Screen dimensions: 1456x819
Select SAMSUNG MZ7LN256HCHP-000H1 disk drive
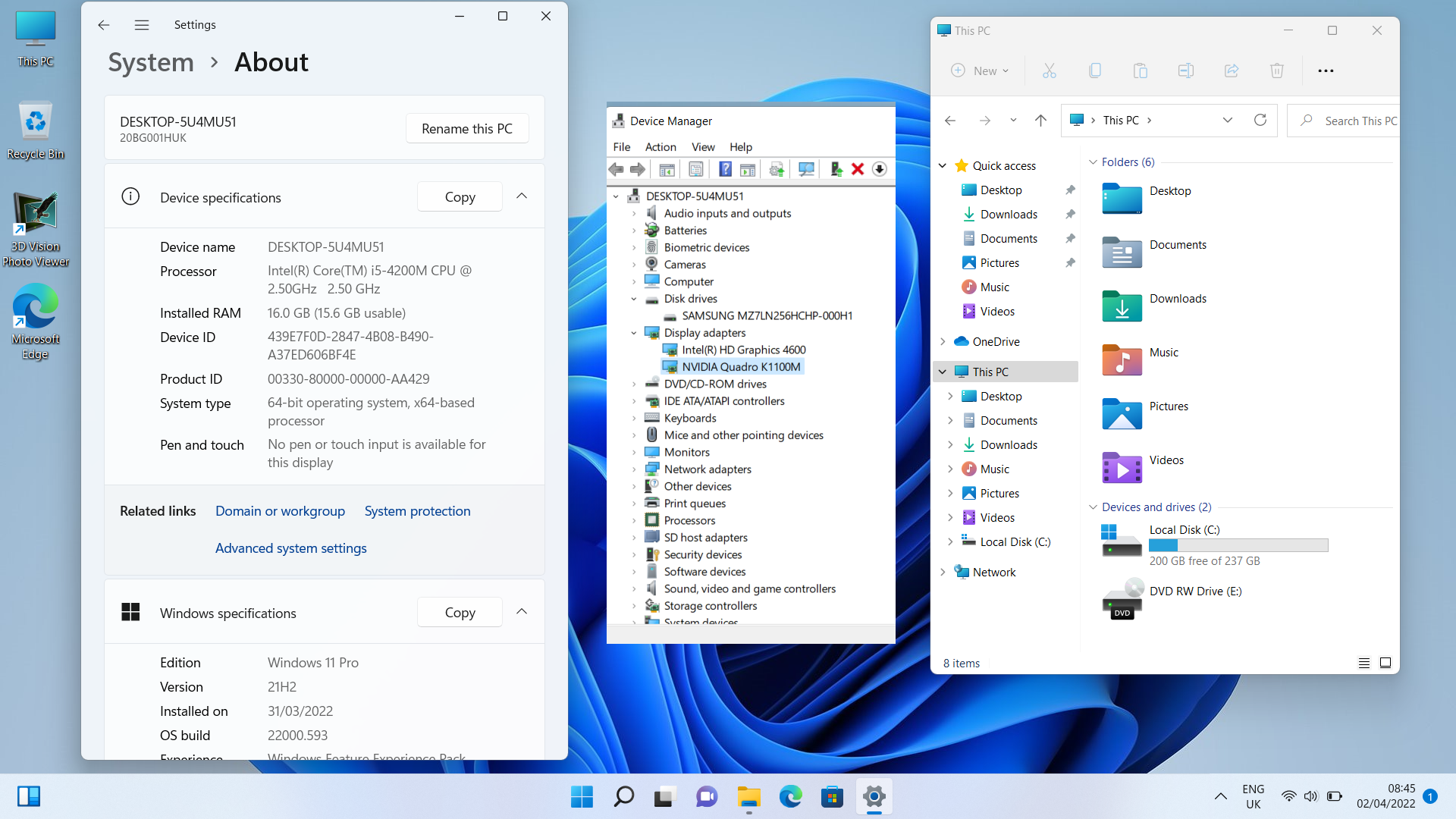point(758,315)
